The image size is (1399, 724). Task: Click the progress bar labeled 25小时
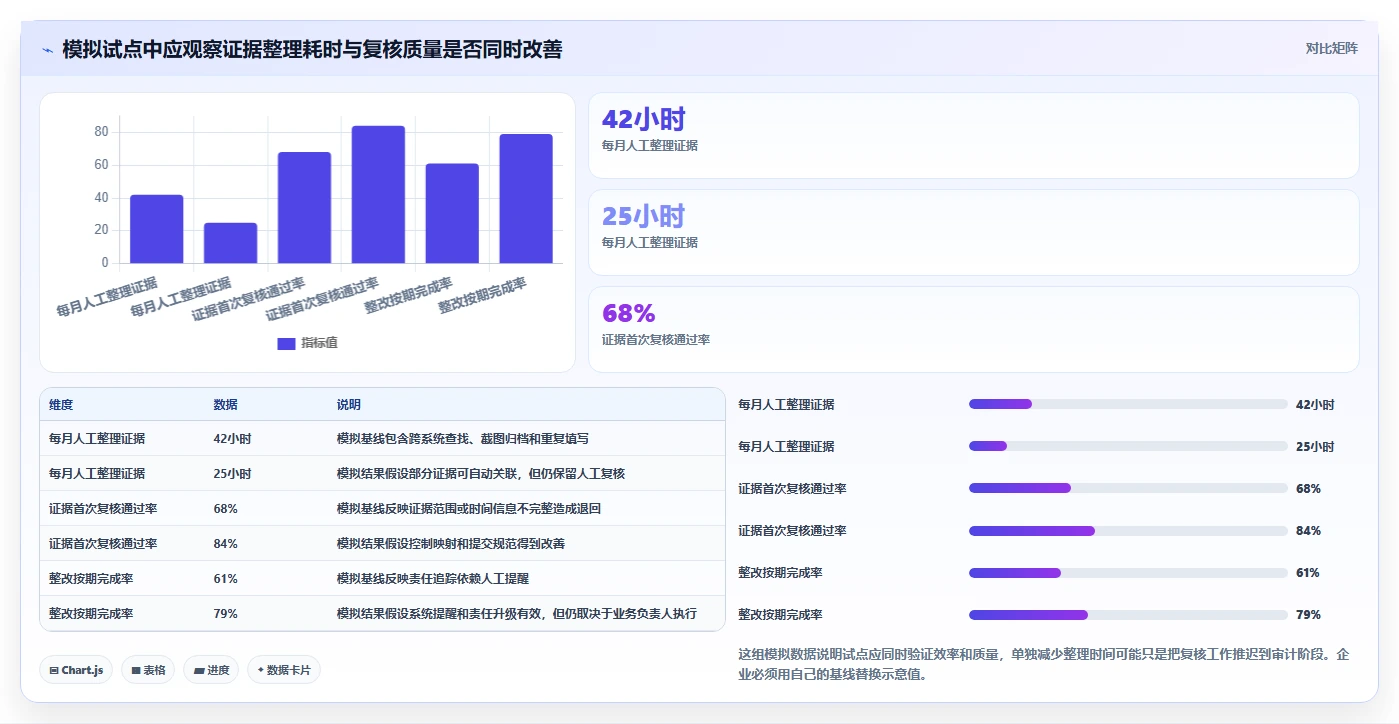(x=1128, y=446)
